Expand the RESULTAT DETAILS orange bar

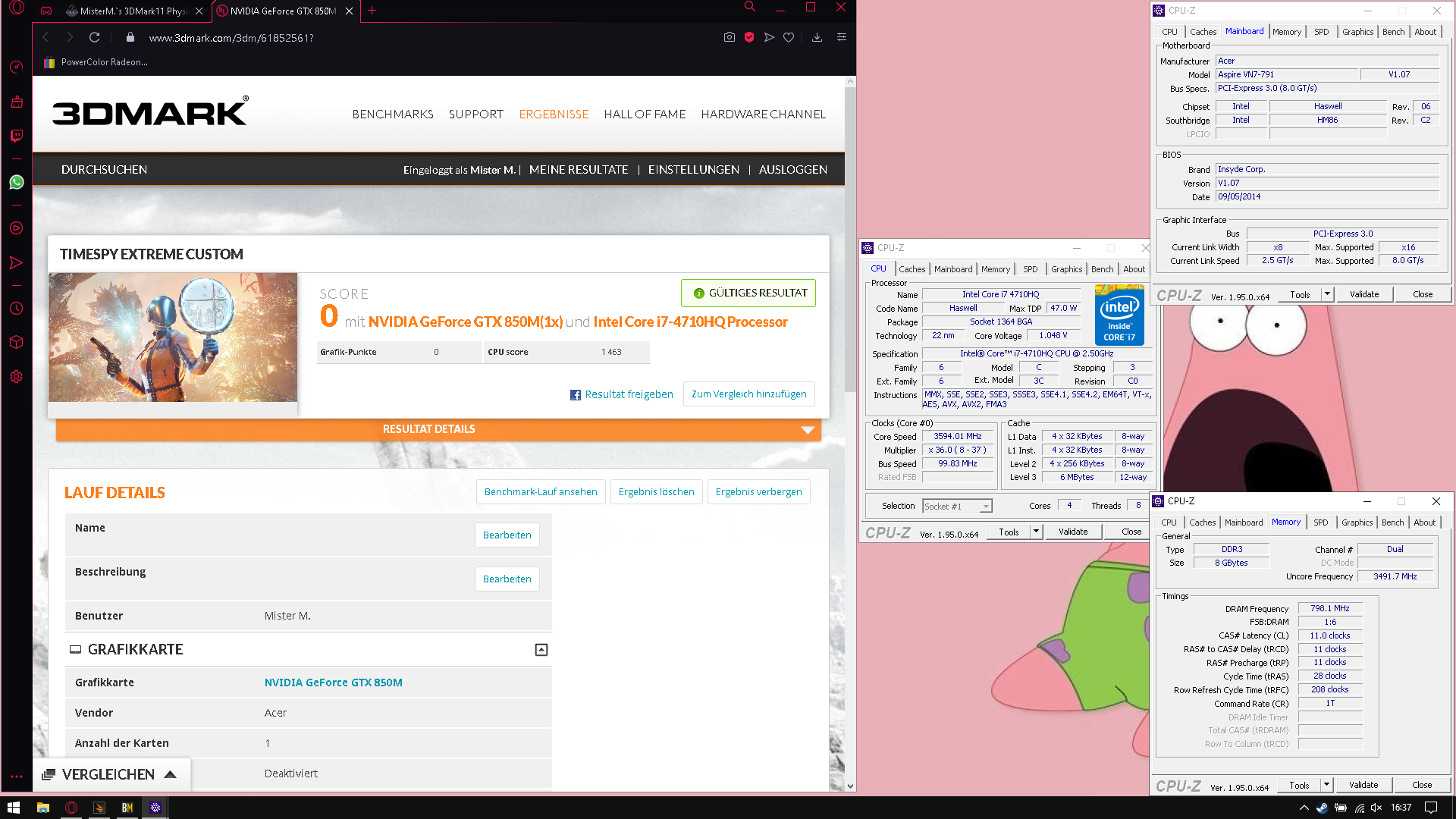click(x=438, y=429)
